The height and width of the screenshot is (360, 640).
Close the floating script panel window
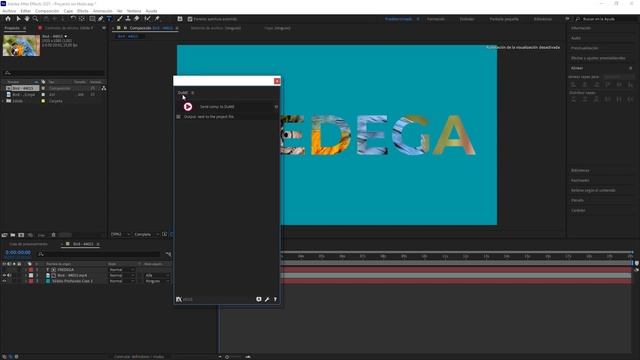[277, 81]
